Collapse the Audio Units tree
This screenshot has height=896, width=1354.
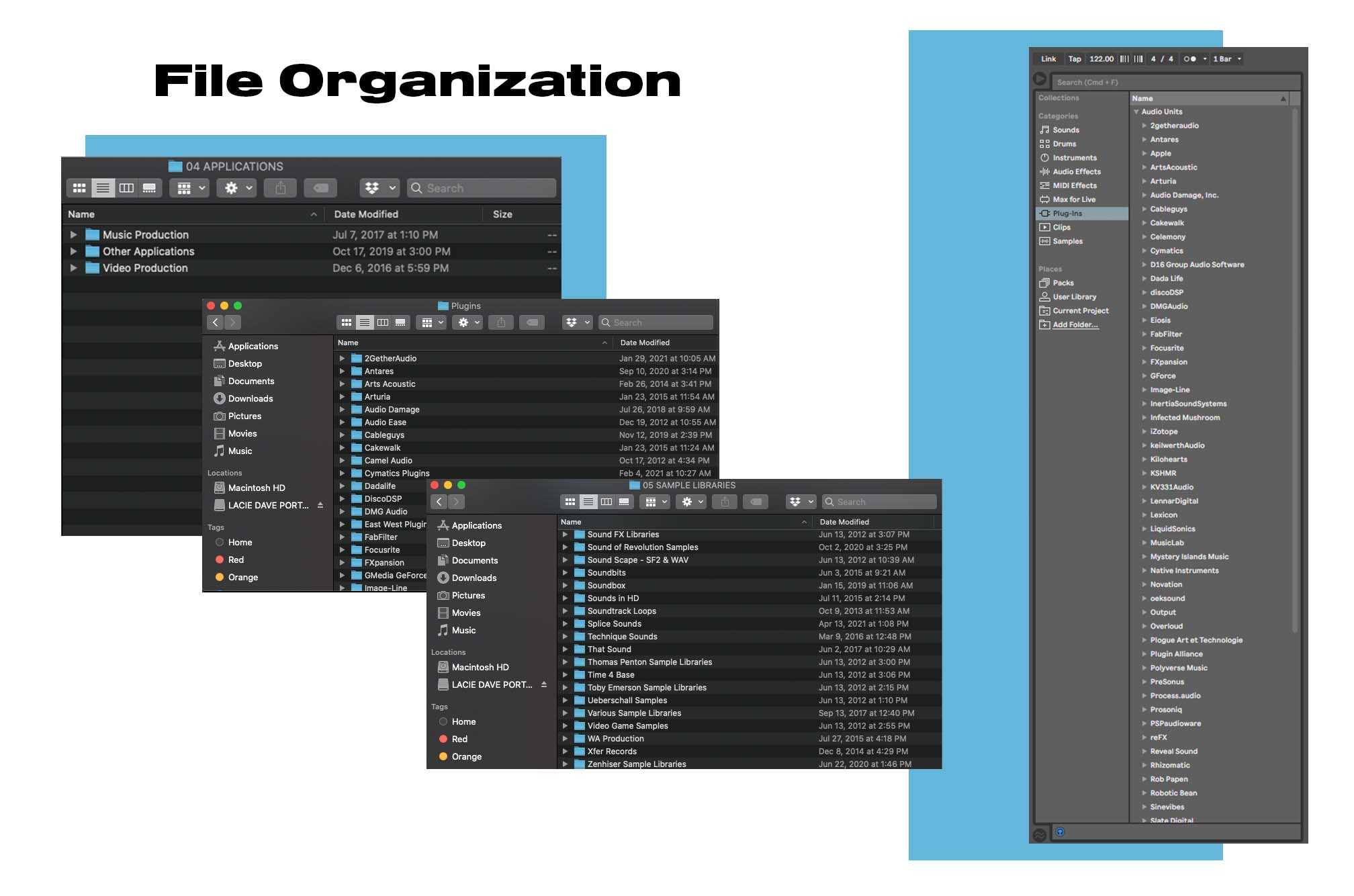1136,112
